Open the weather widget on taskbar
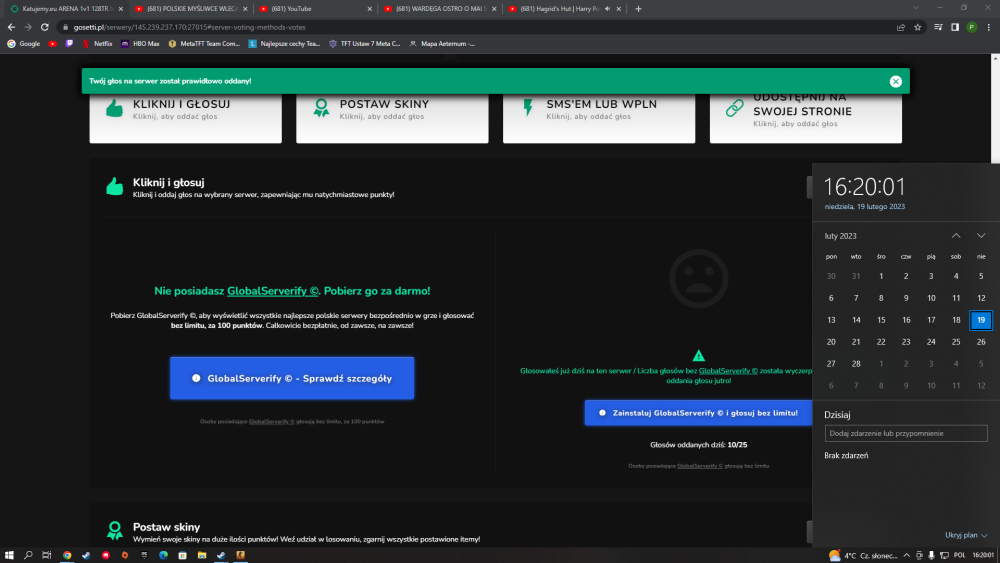The image size is (1000, 563). 862,555
